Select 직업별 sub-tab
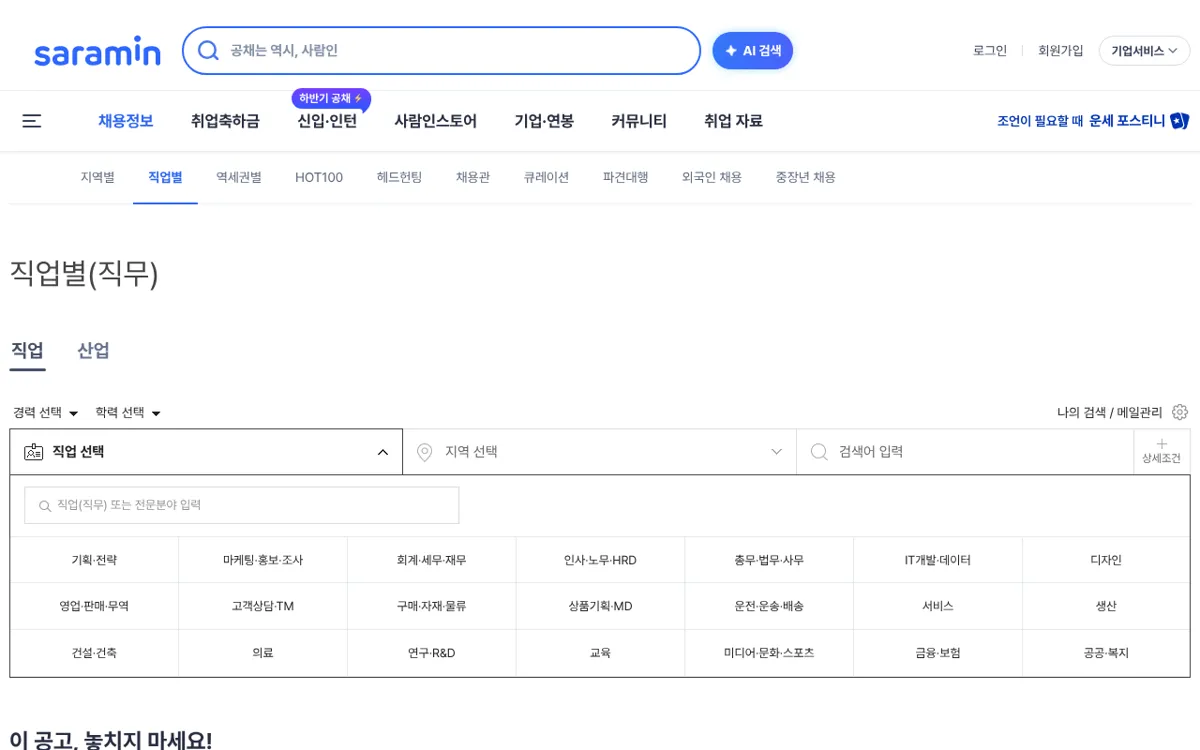Image resolution: width=1200 pixels, height=750 pixels. 165,177
